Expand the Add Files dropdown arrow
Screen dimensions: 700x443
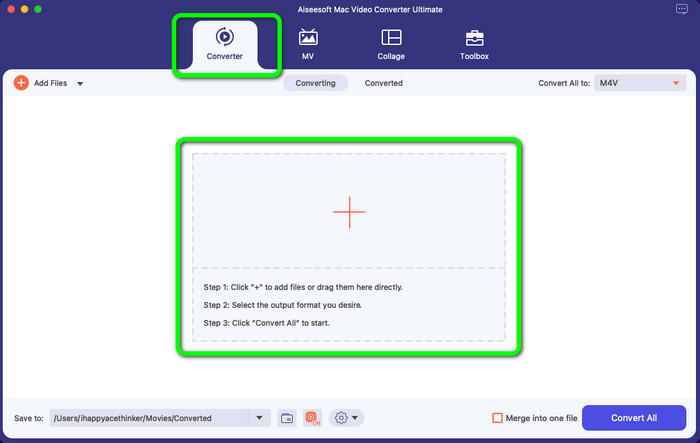(x=80, y=84)
